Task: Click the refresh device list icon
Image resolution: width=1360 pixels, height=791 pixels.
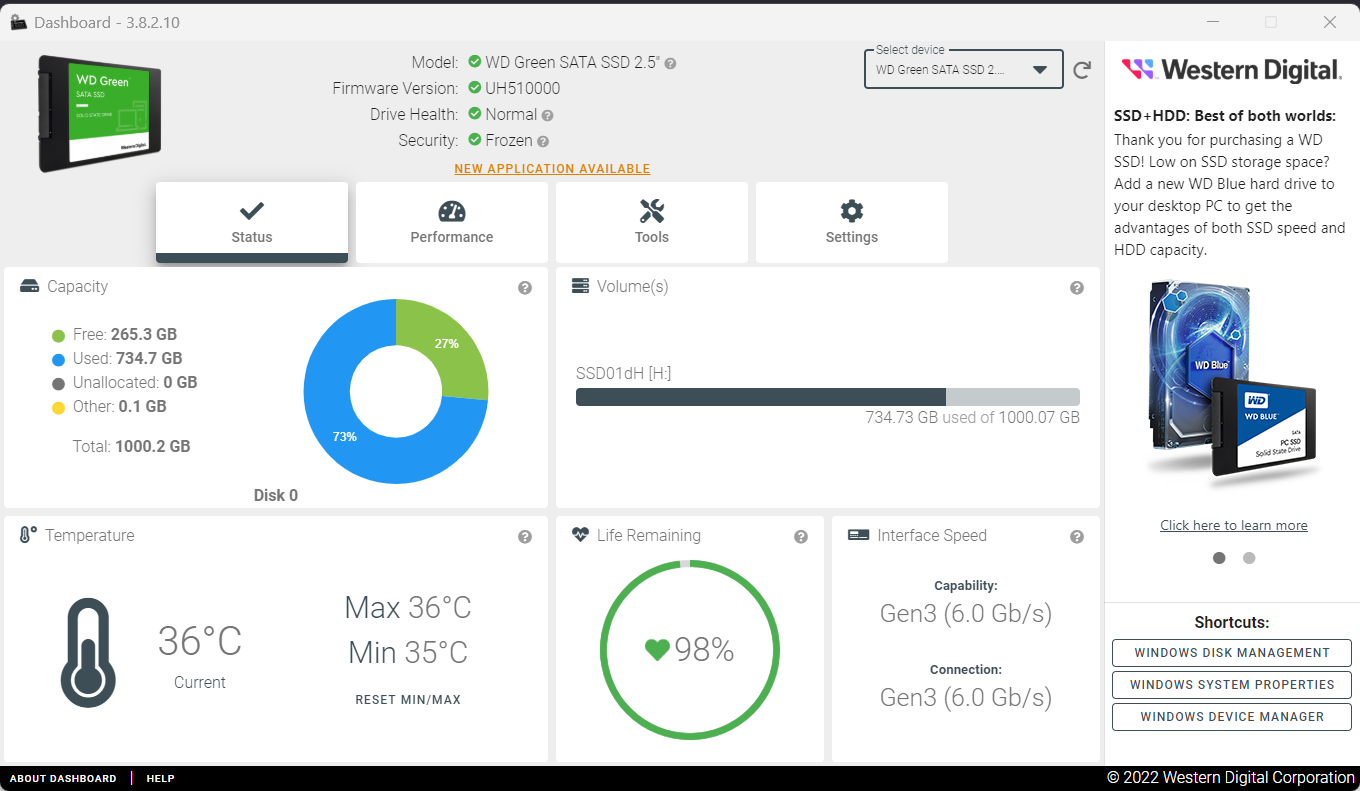Action: click(1082, 70)
